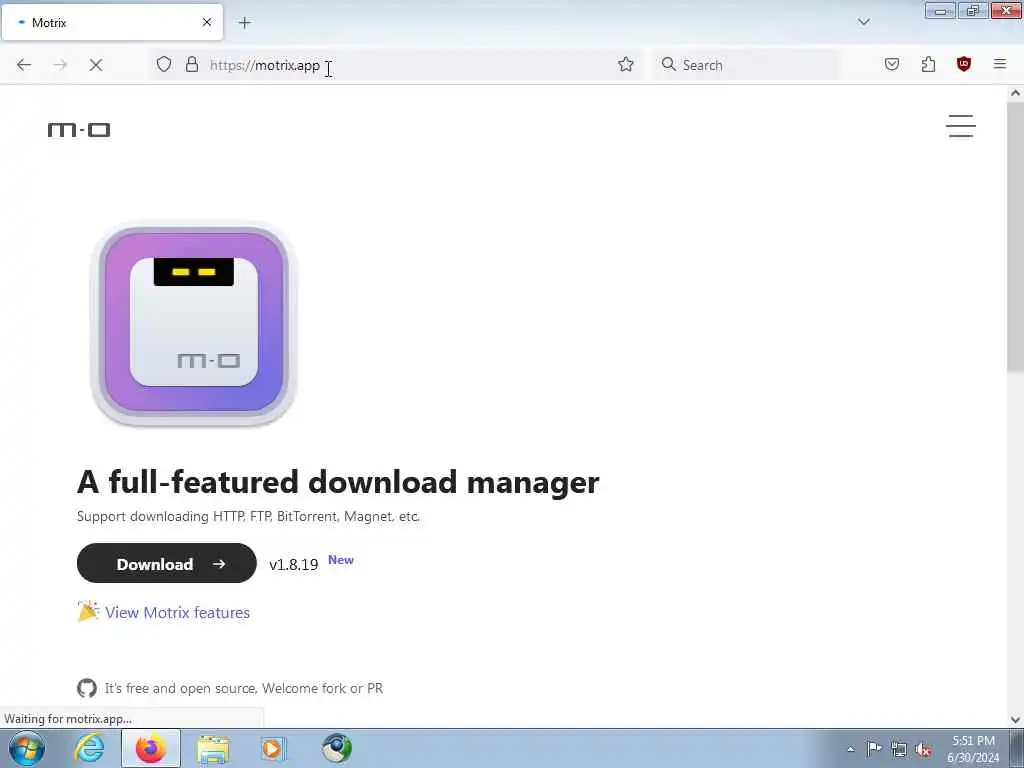Click the v1.8.19 version text
The width and height of the screenshot is (1024, 768).
coord(294,565)
